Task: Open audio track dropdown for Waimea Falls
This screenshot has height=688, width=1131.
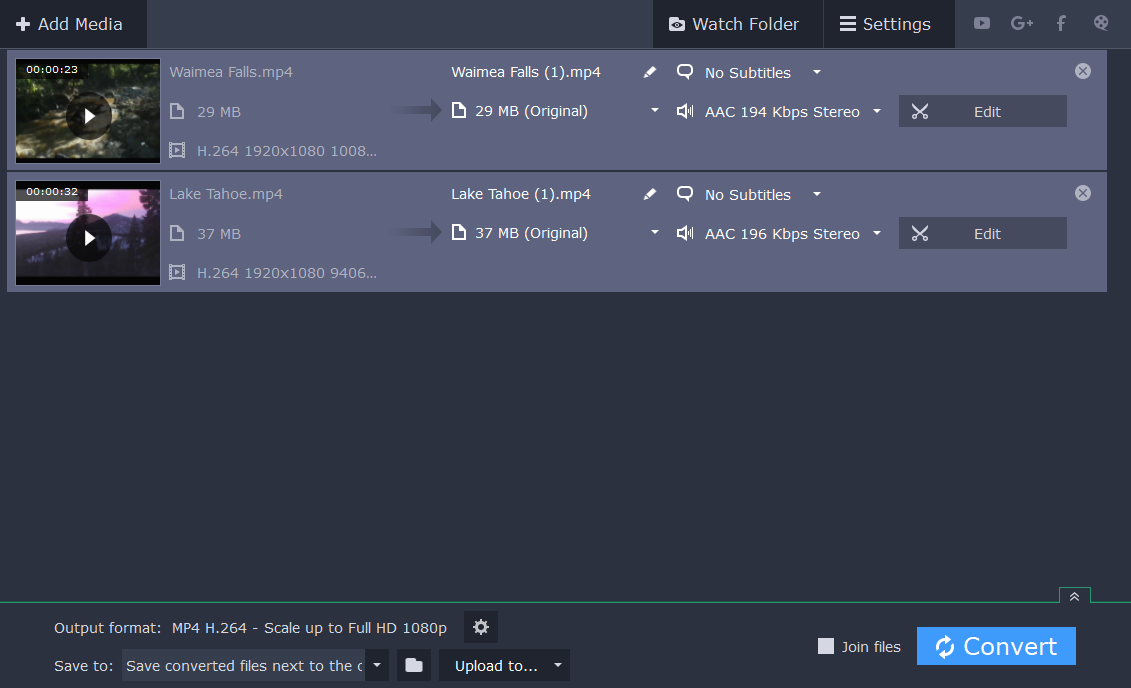Action: click(x=877, y=111)
